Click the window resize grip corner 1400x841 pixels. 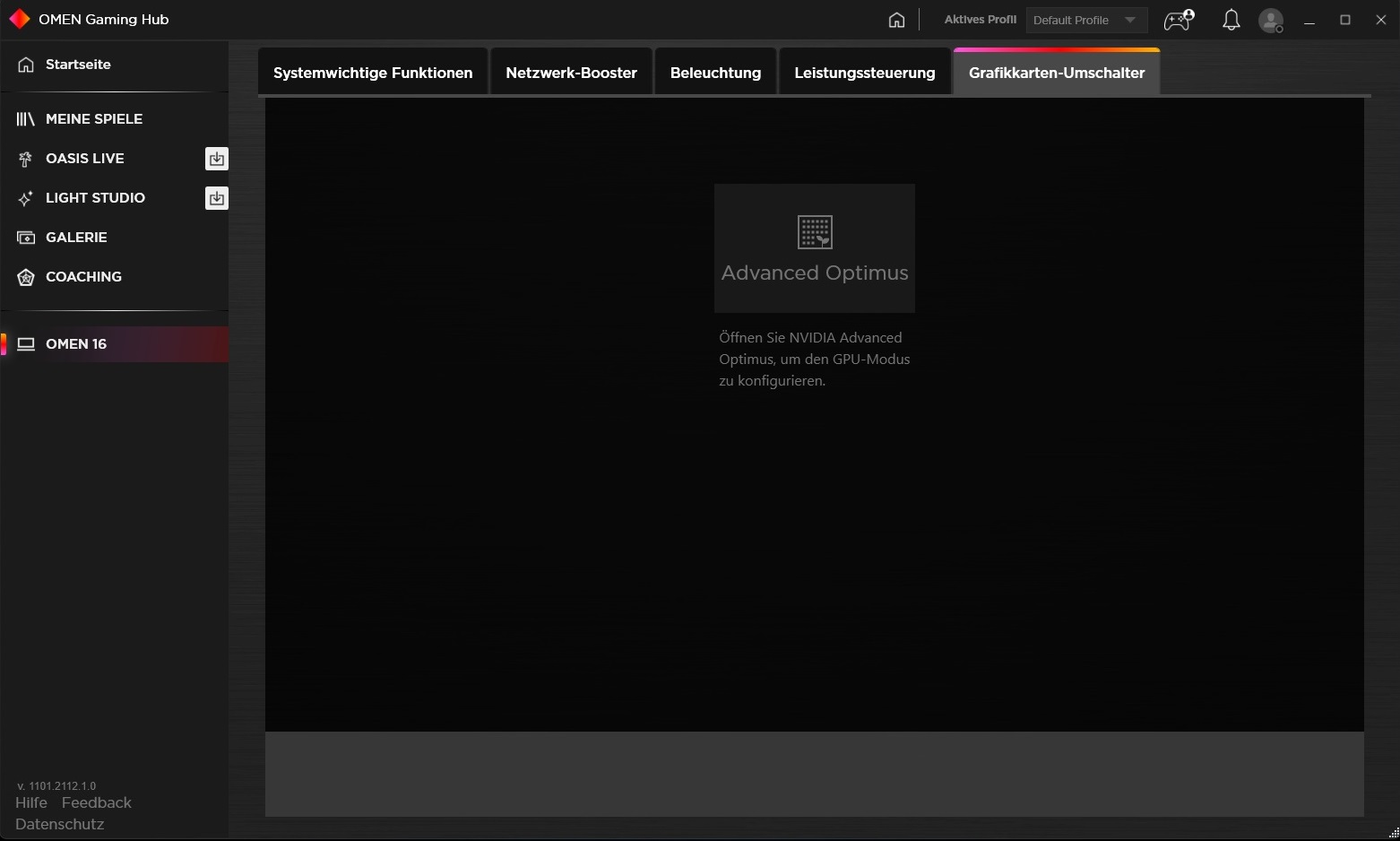coord(1393,834)
